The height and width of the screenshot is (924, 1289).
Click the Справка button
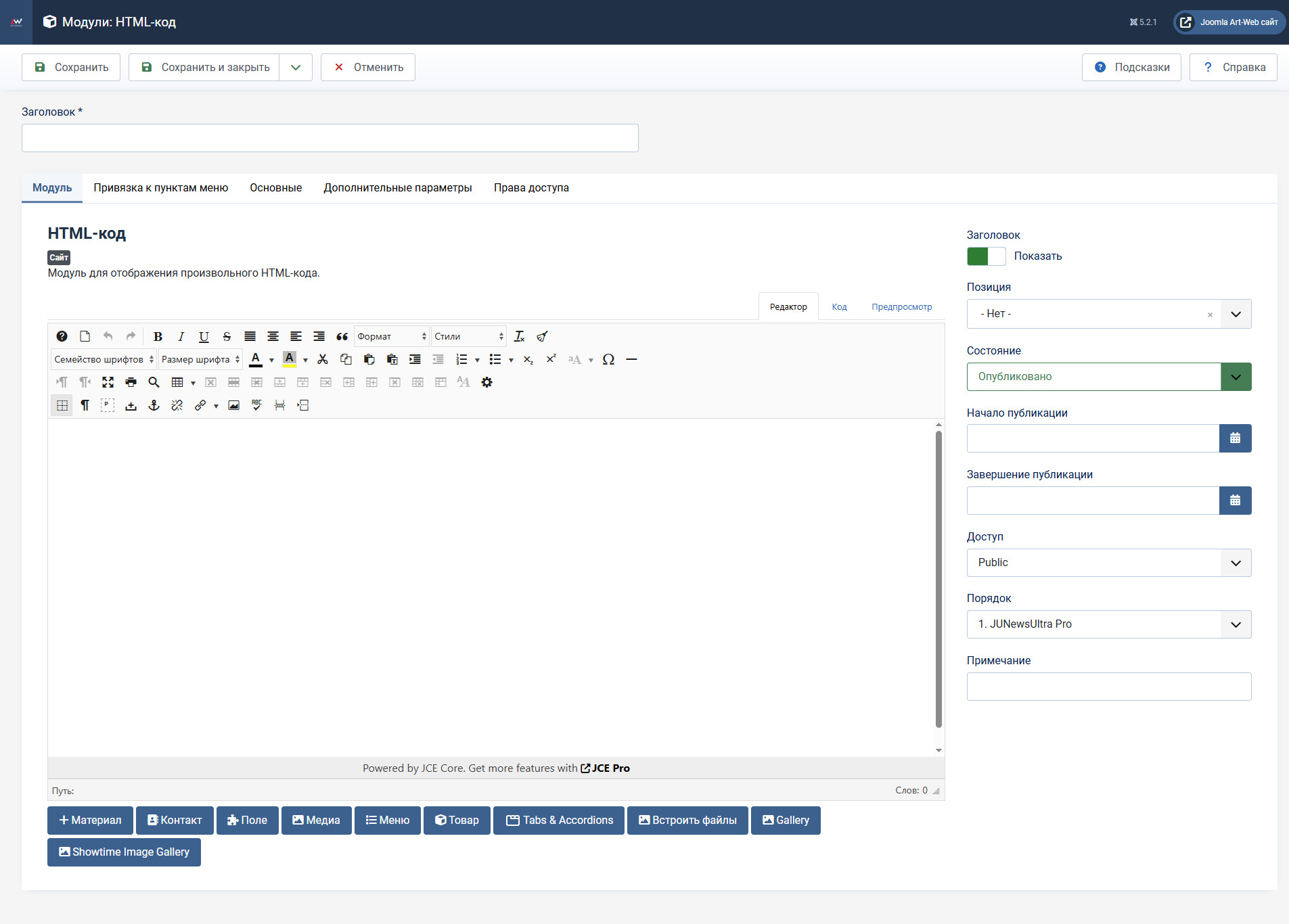1234,68
